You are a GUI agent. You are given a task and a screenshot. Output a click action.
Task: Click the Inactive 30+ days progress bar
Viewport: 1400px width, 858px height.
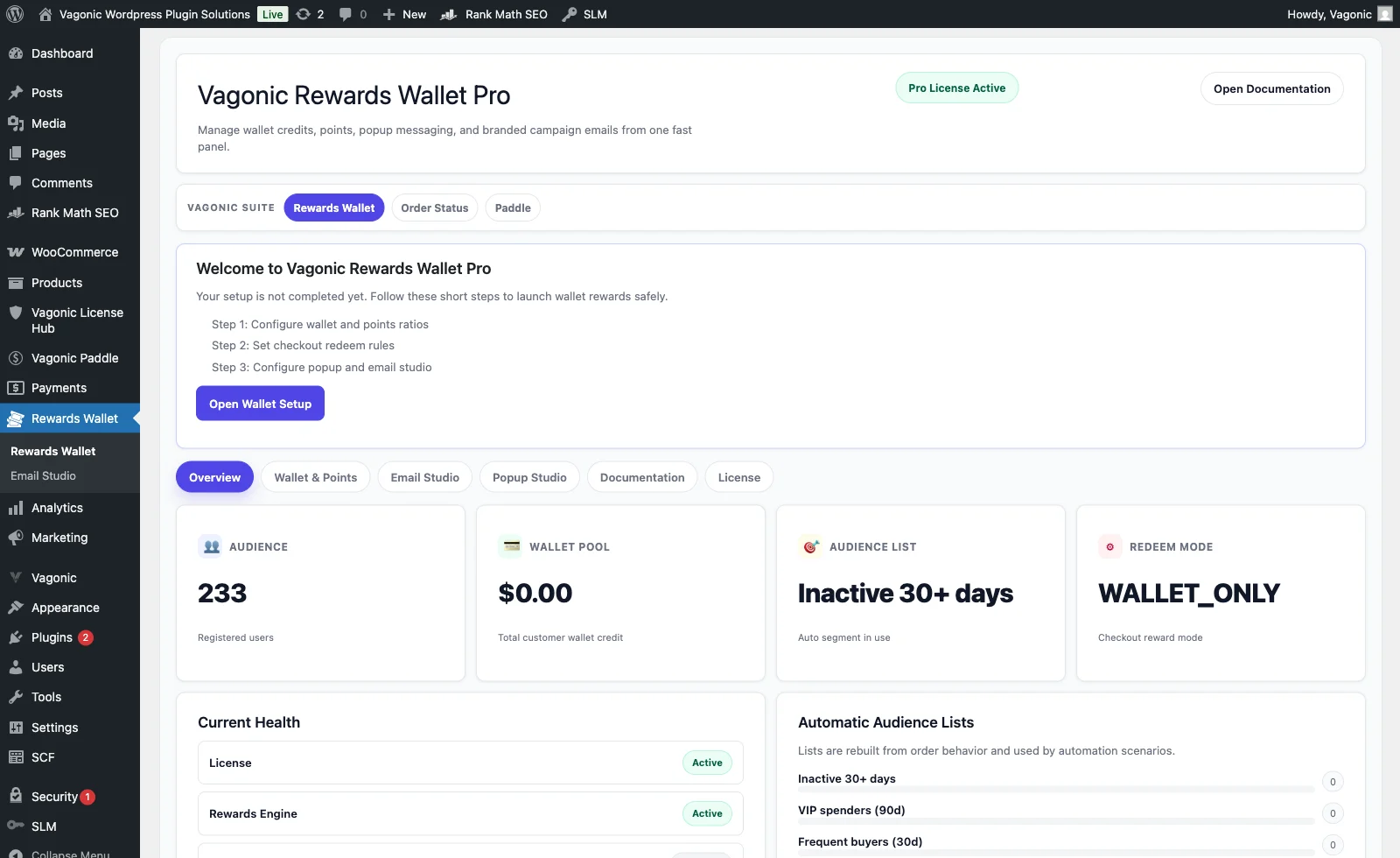click(1055, 790)
